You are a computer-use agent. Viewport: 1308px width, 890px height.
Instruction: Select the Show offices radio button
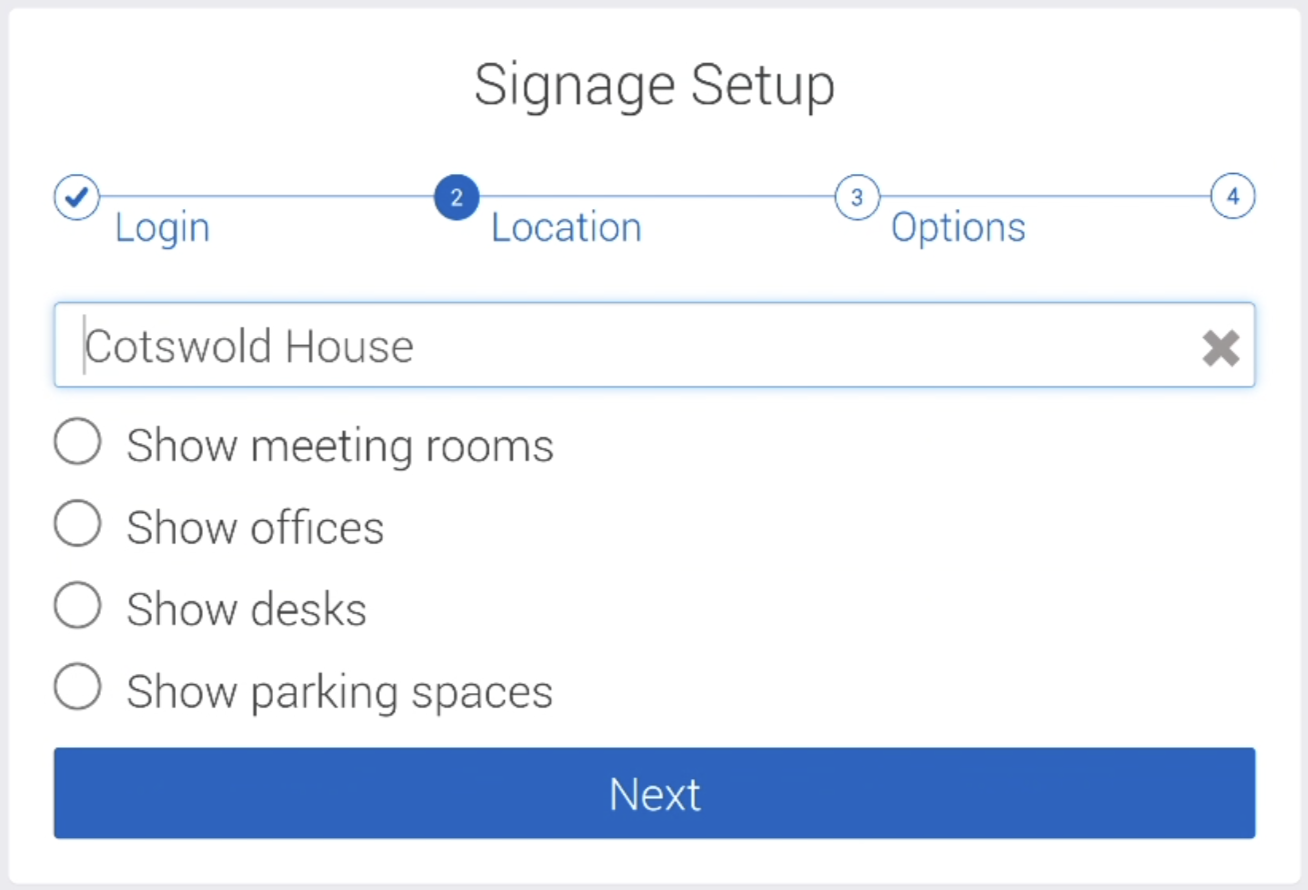click(78, 524)
